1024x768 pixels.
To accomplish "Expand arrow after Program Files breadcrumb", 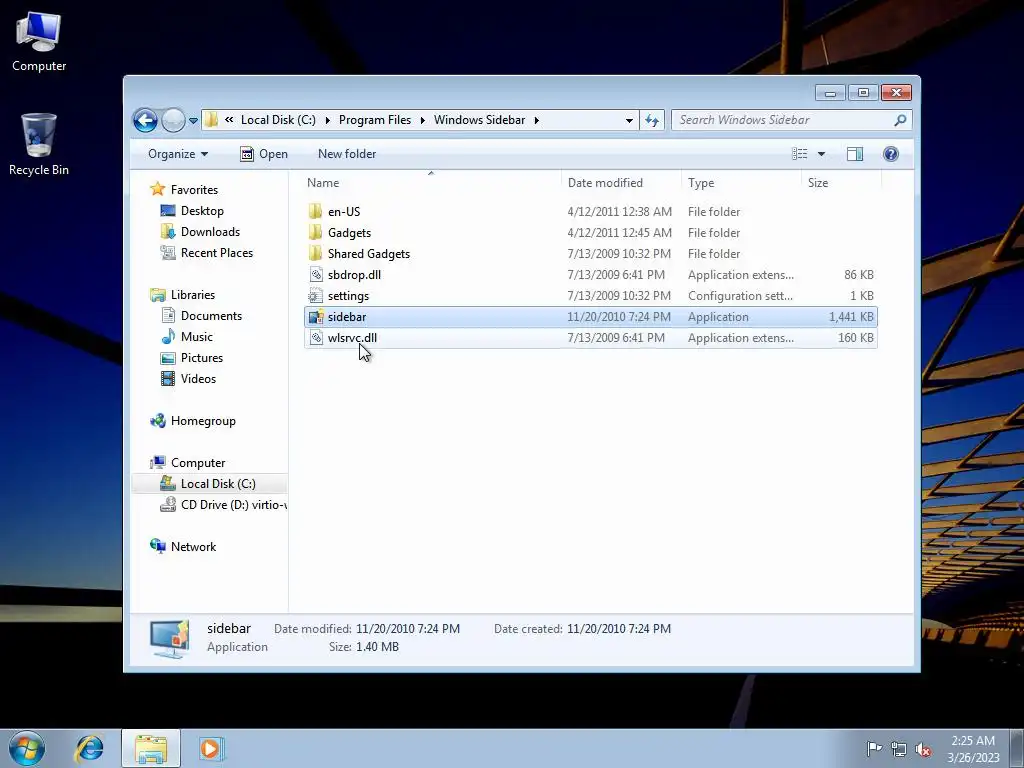I will coord(423,120).
